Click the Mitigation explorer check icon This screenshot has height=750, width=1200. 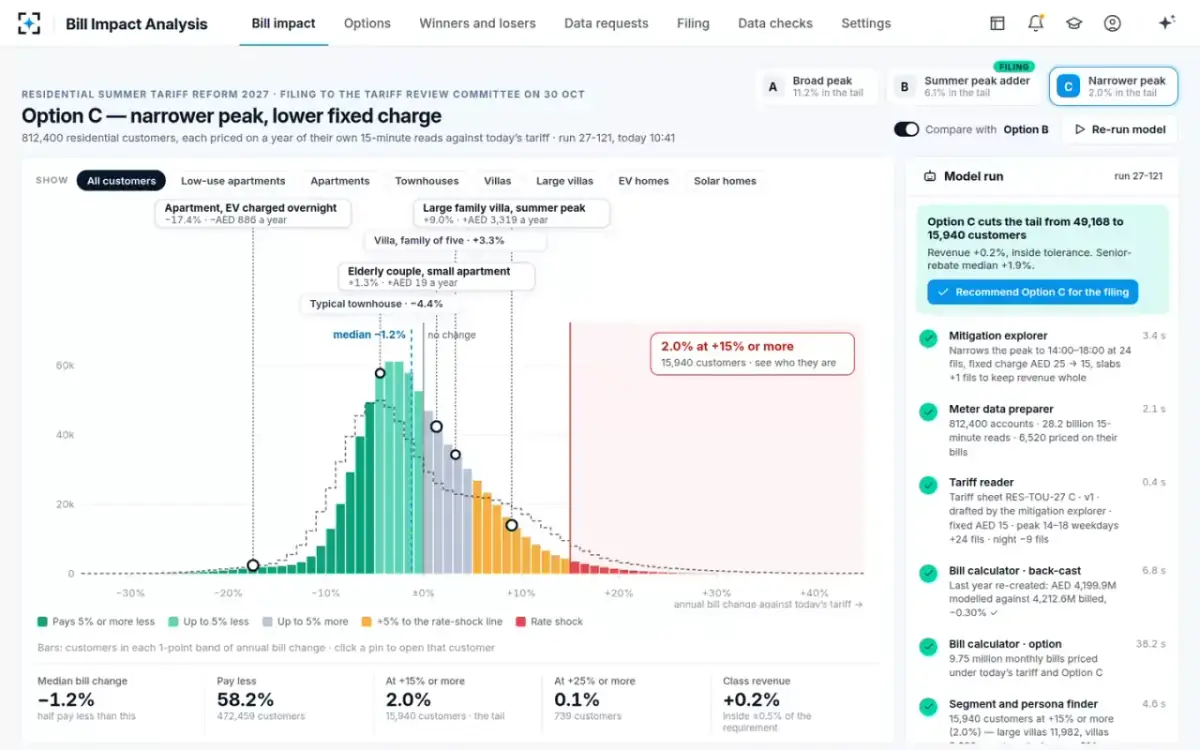pyautogui.click(x=928, y=339)
